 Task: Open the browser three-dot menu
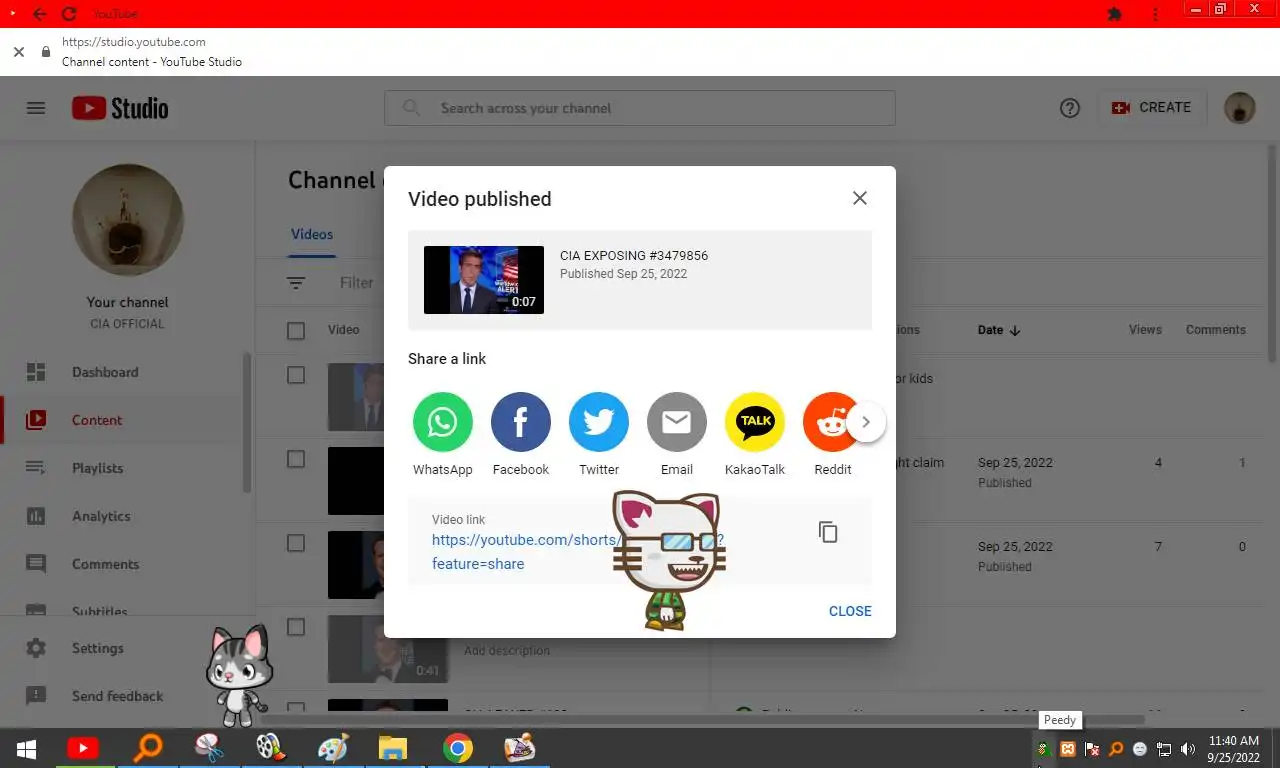[x=1156, y=14]
